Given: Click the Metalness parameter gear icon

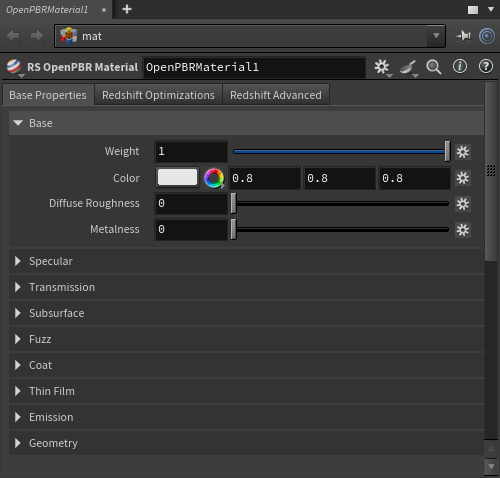Looking at the screenshot, I should 463,230.
